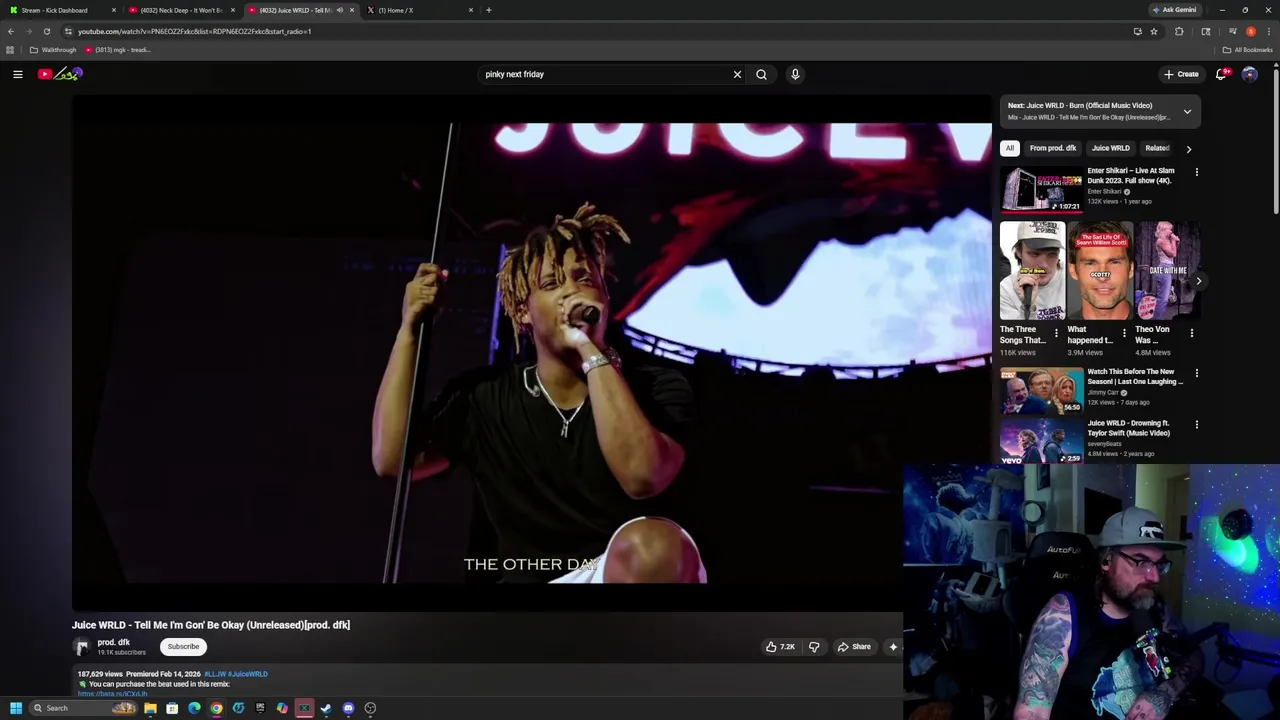Open Chrome media controls icon

click(x=1232, y=31)
